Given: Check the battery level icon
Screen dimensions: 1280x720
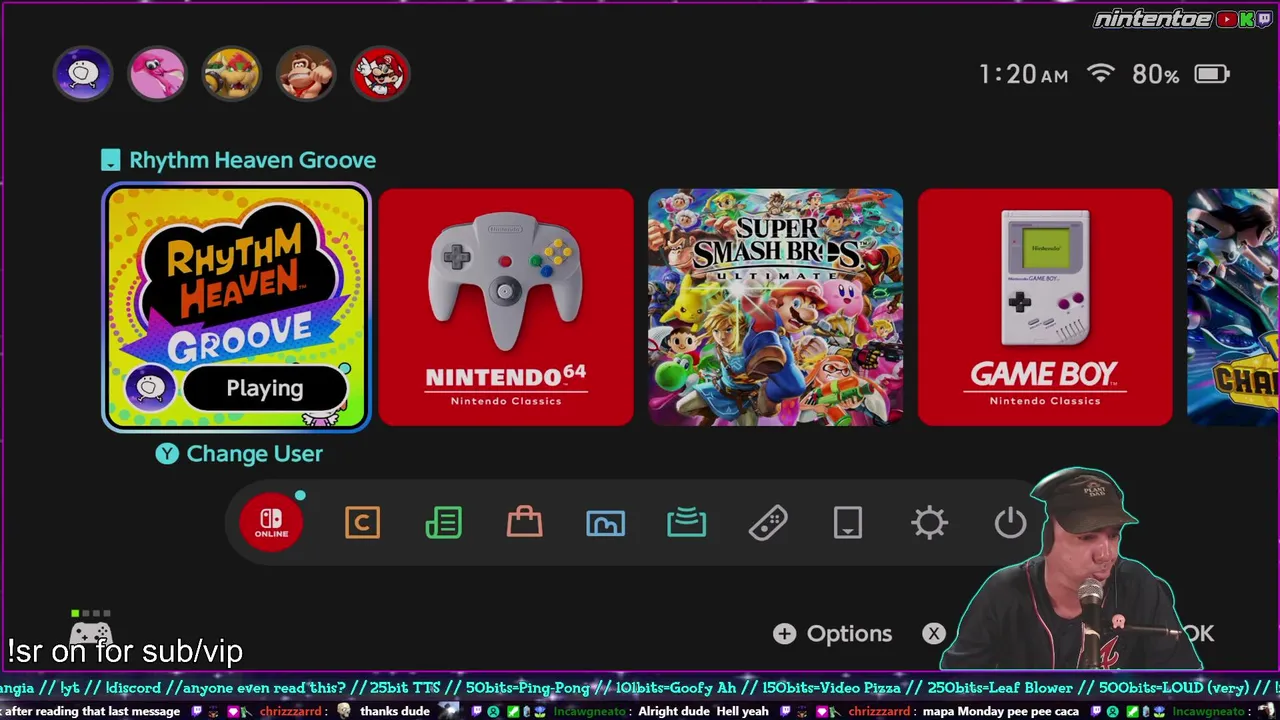Looking at the screenshot, I should 1212,74.
